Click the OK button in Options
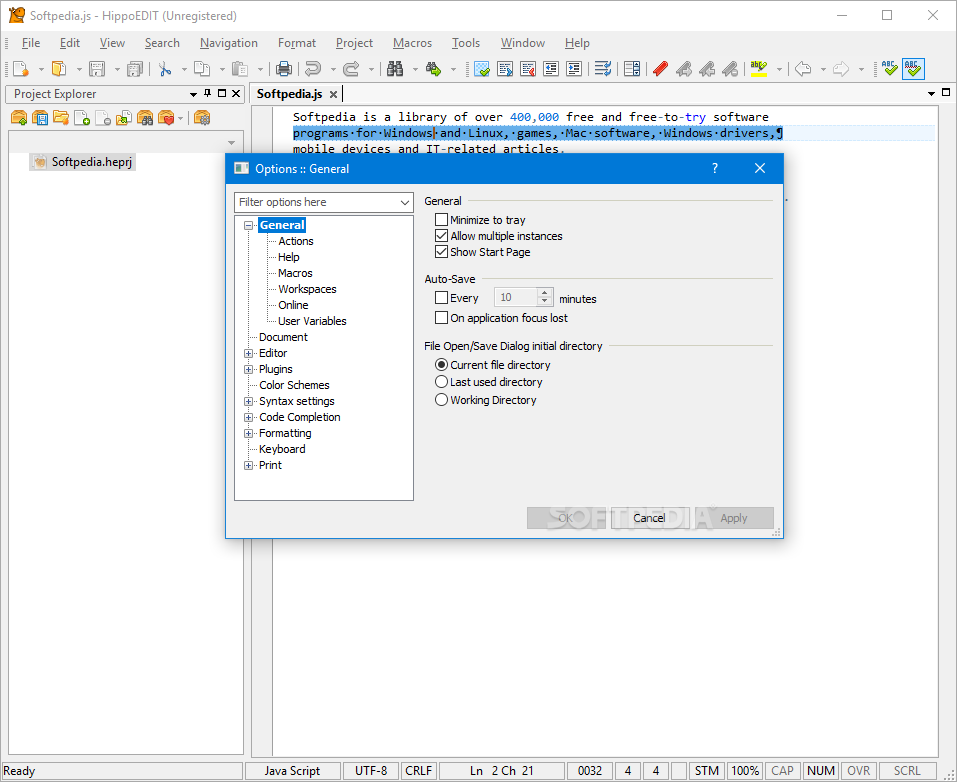957x782 pixels. [x=566, y=518]
